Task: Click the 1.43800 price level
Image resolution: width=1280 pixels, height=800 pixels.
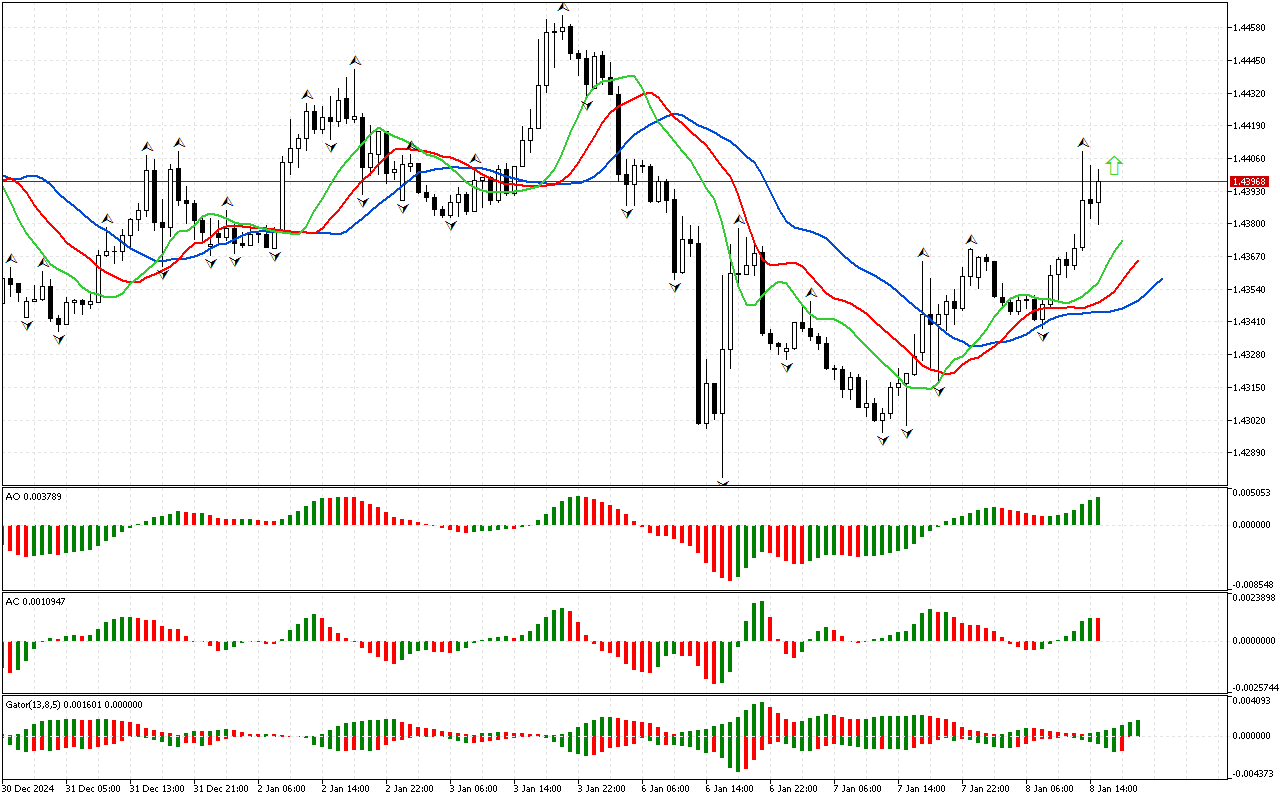Action: [1250, 224]
